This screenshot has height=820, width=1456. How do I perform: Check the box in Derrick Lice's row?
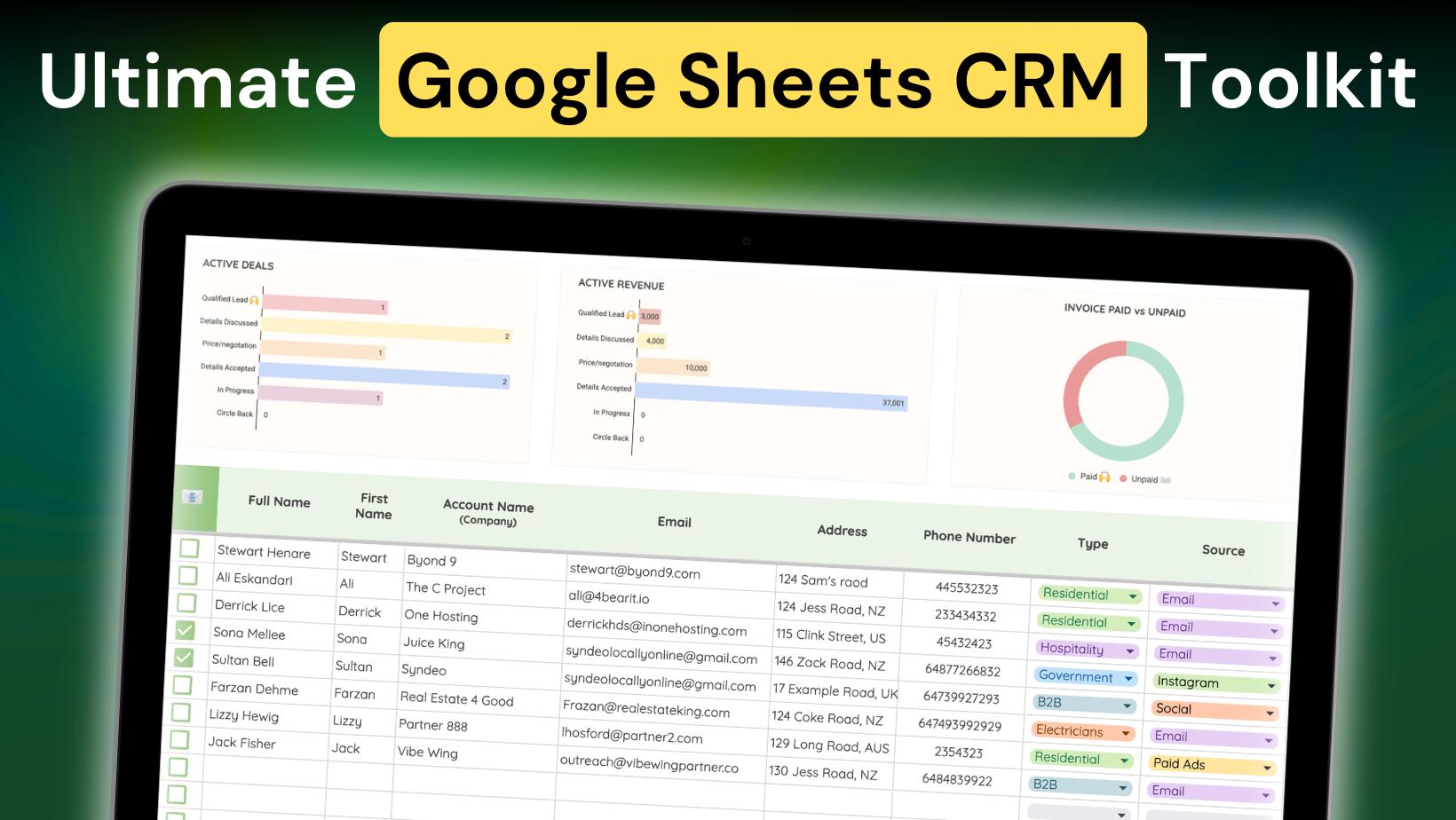[186, 603]
